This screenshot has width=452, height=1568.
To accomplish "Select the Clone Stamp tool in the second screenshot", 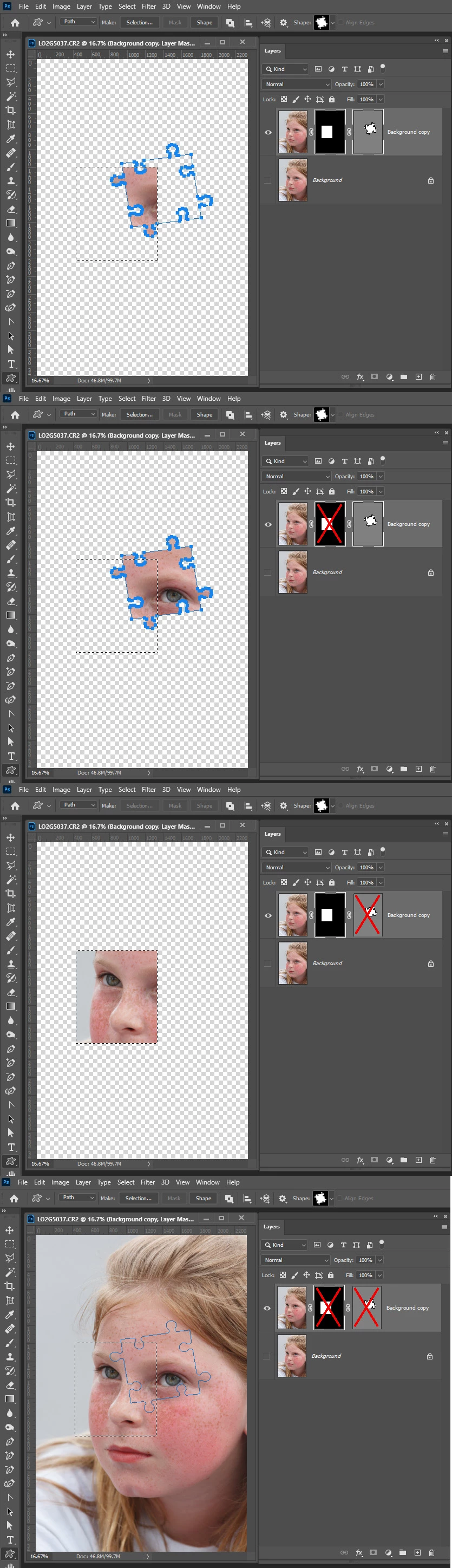I will 10,573.
